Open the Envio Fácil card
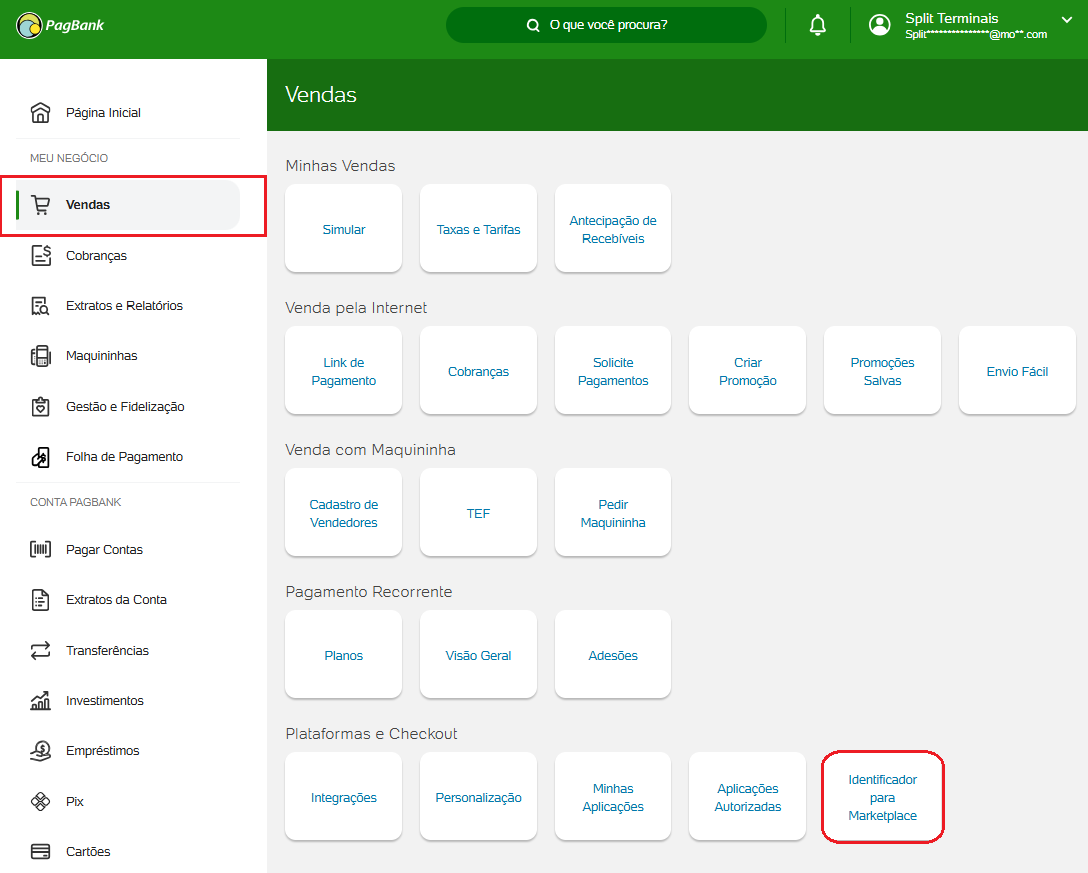 coord(1017,371)
